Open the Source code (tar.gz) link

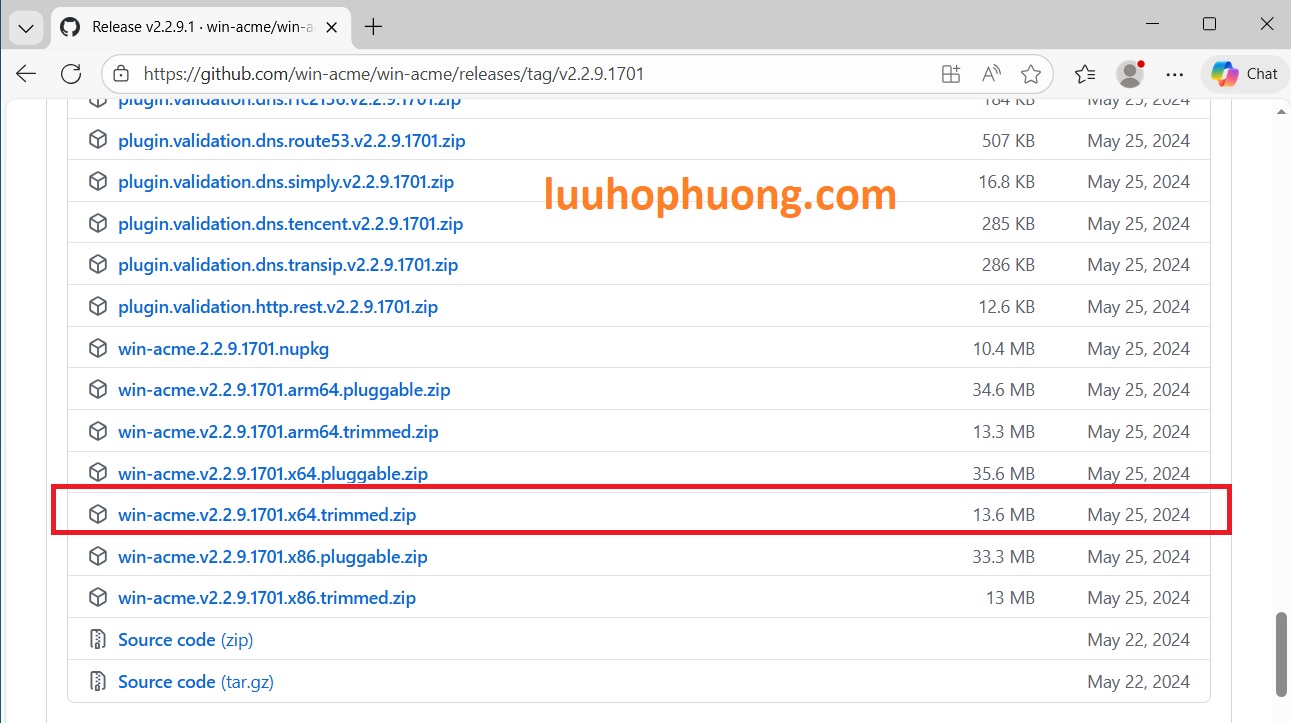195,681
